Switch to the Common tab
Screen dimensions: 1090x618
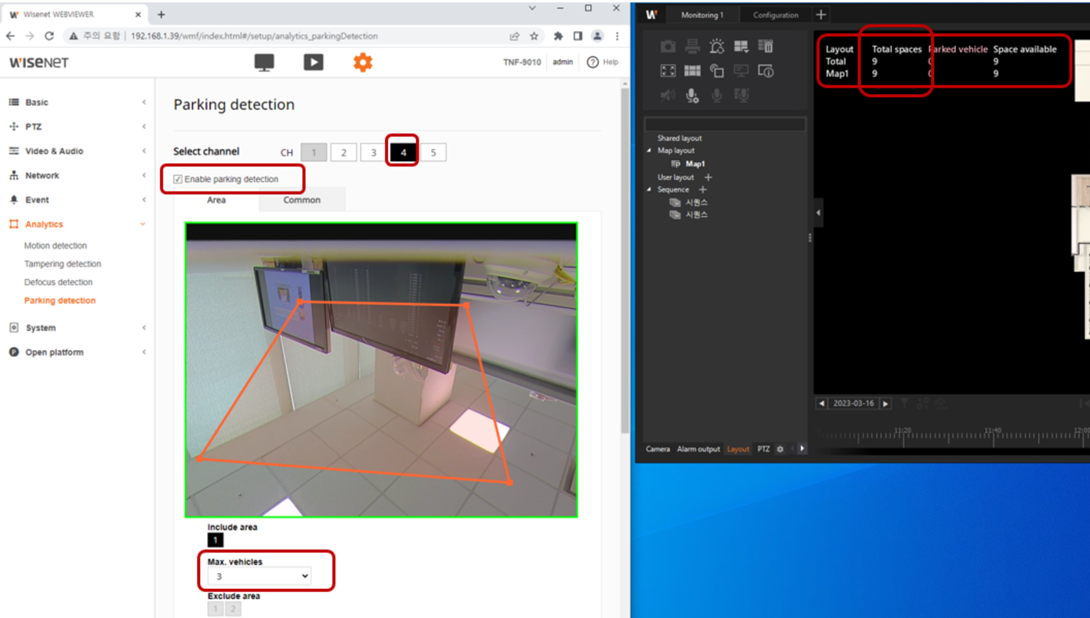click(301, 200)
